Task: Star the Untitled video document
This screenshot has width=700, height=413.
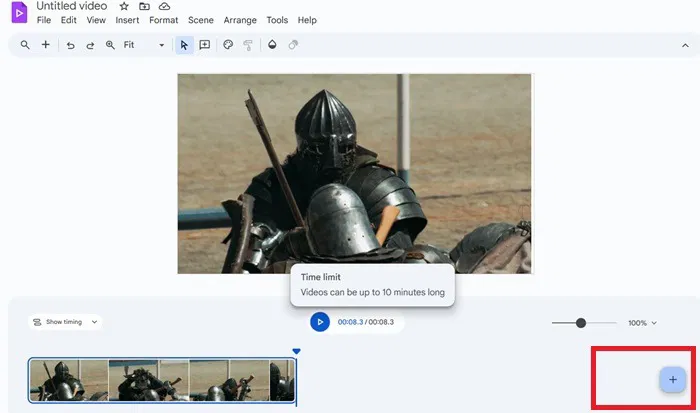Action: pos(124,6)
